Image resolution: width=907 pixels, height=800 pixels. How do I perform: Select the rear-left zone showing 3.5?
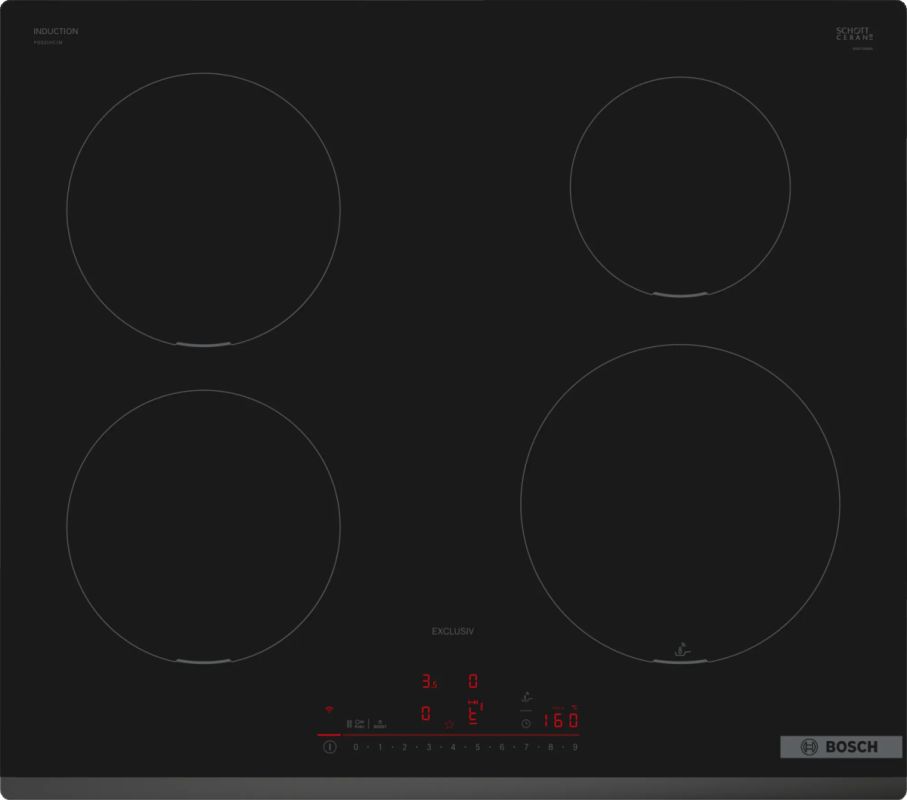point(428,683)
